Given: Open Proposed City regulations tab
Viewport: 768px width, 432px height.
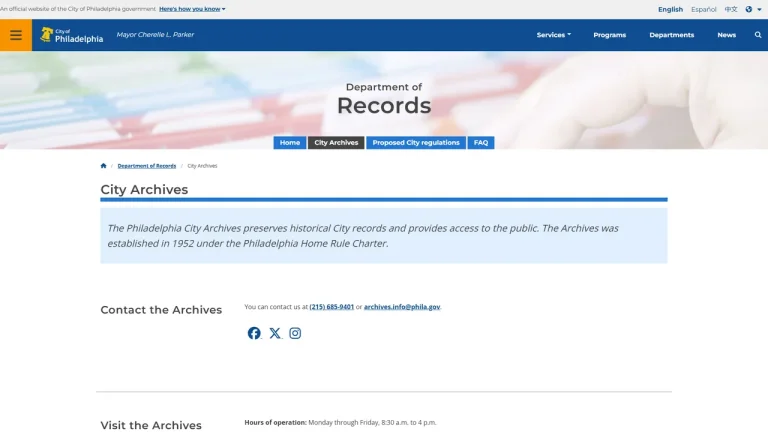Looking at the screenshot, I should point(416,143).
